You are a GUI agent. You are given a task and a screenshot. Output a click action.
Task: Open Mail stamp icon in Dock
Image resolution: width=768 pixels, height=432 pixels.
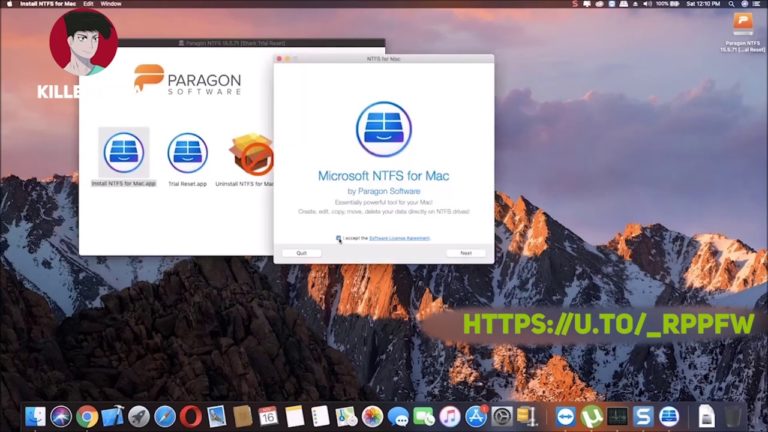click(x=216, y=417)
